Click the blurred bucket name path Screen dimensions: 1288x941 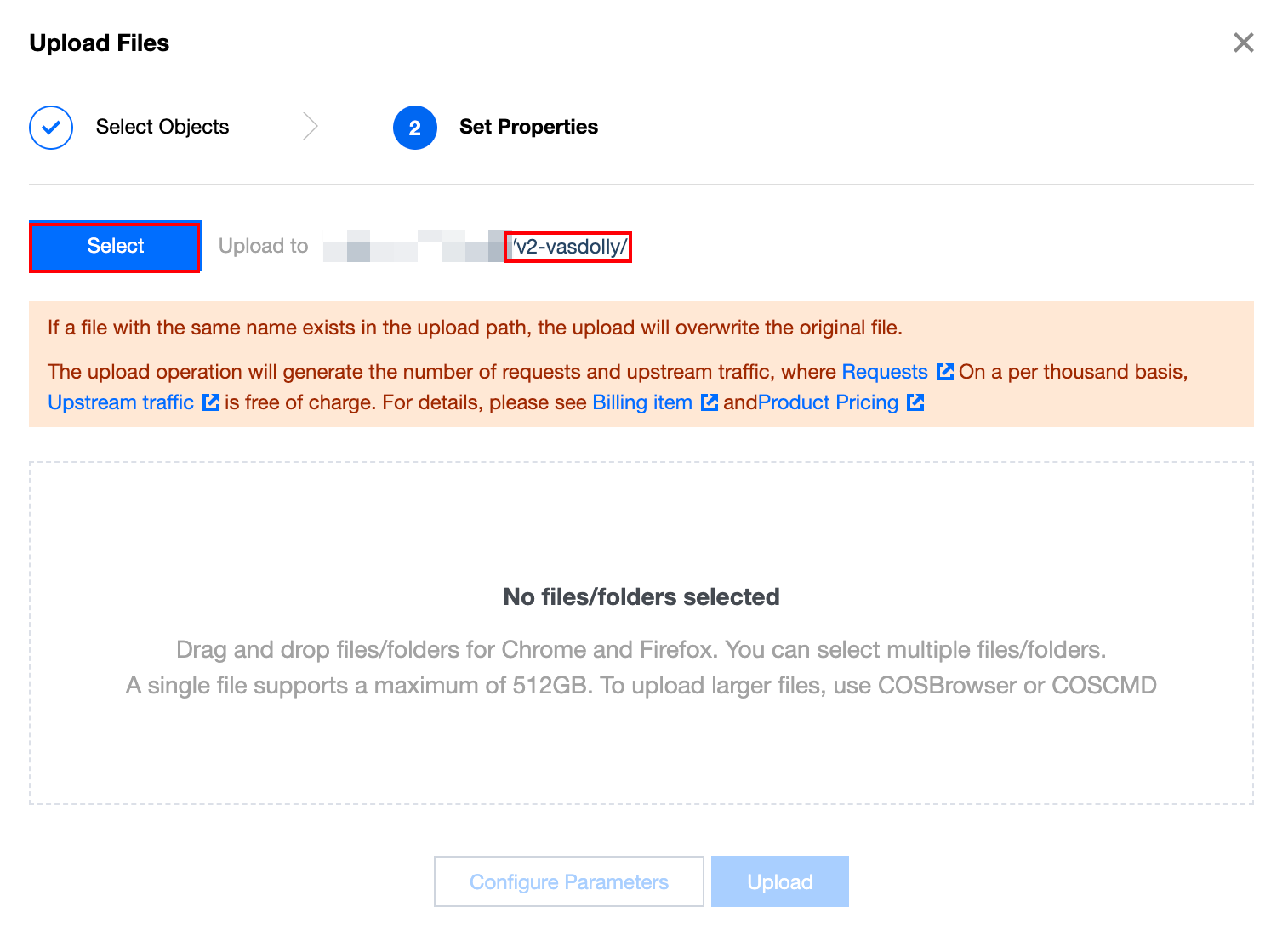tap(414, 246)
